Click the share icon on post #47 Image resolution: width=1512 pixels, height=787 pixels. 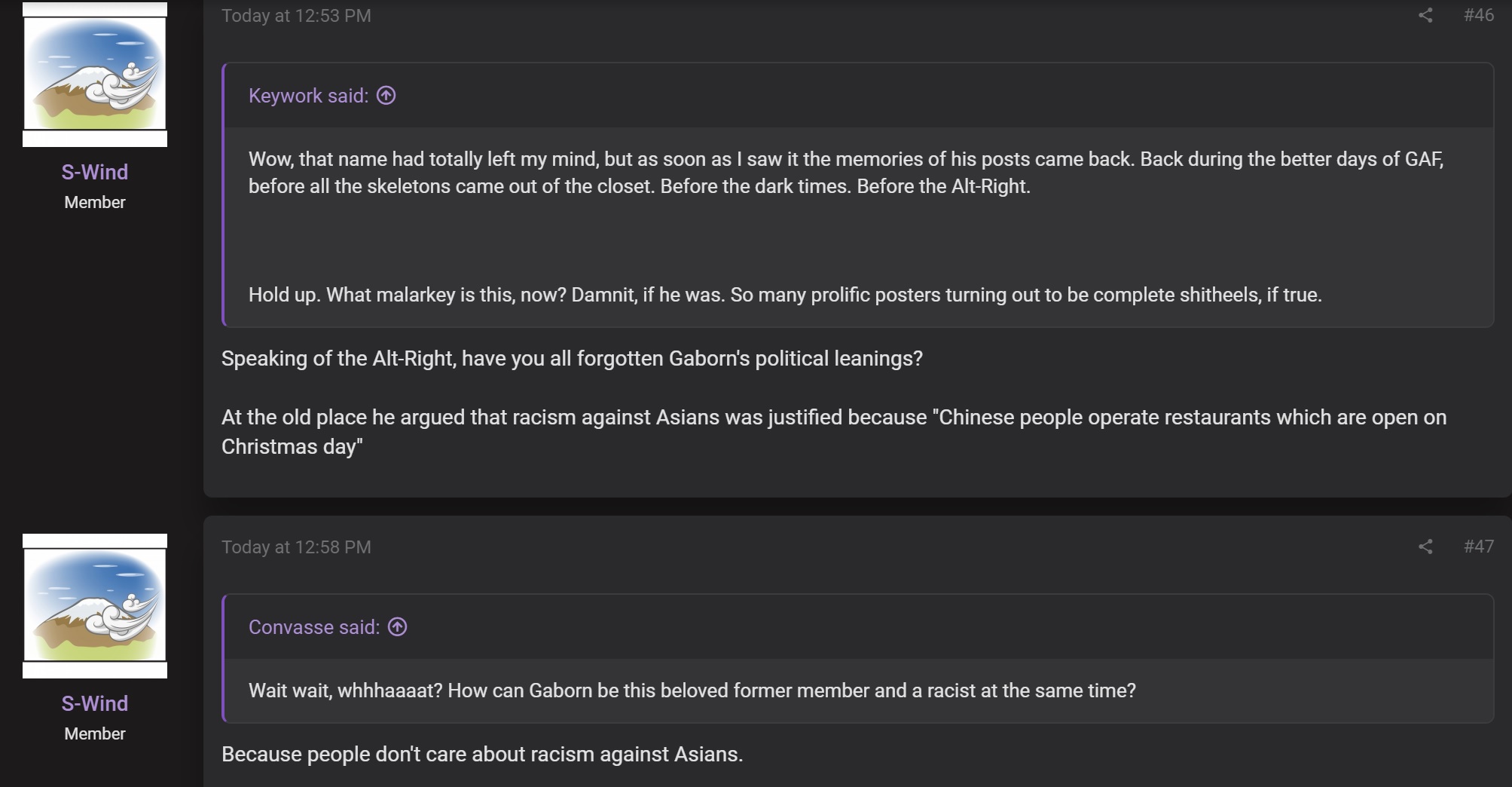click(1425, 547)
